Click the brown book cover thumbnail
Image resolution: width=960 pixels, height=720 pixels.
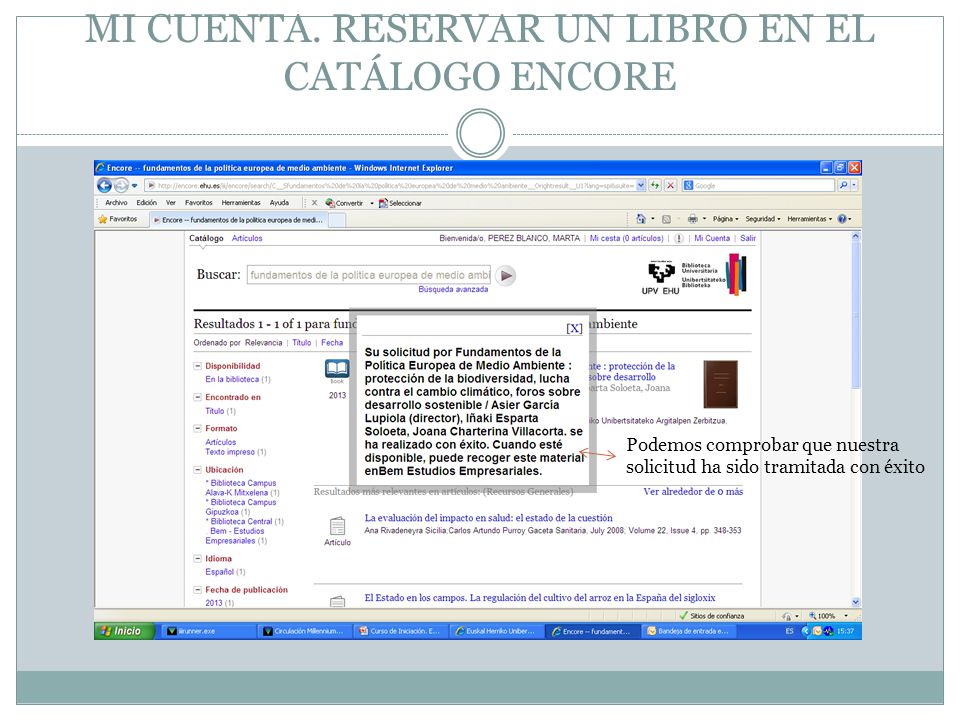(x=721, y=384)
